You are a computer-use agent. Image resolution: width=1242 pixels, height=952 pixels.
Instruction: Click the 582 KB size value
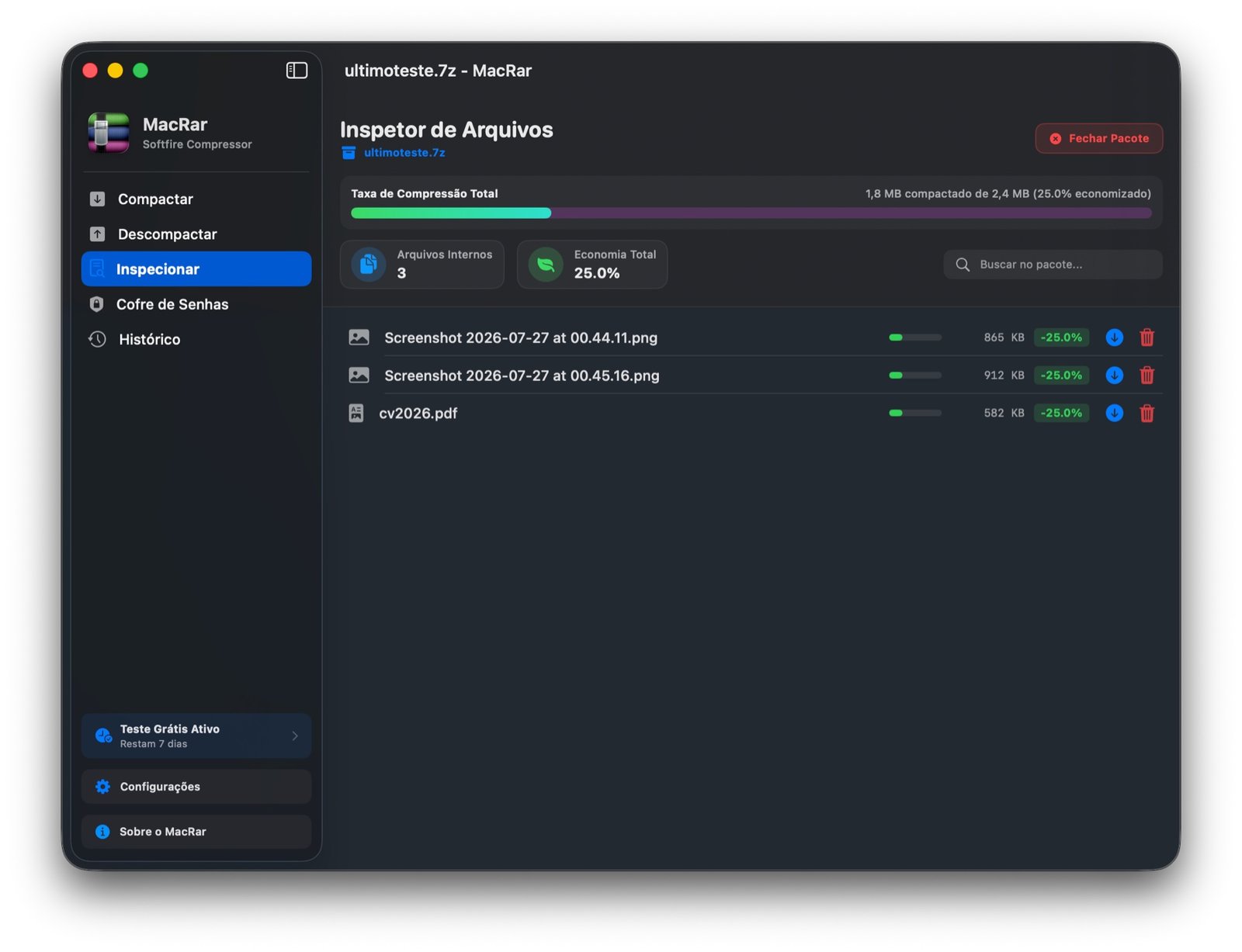[1004, 414]
